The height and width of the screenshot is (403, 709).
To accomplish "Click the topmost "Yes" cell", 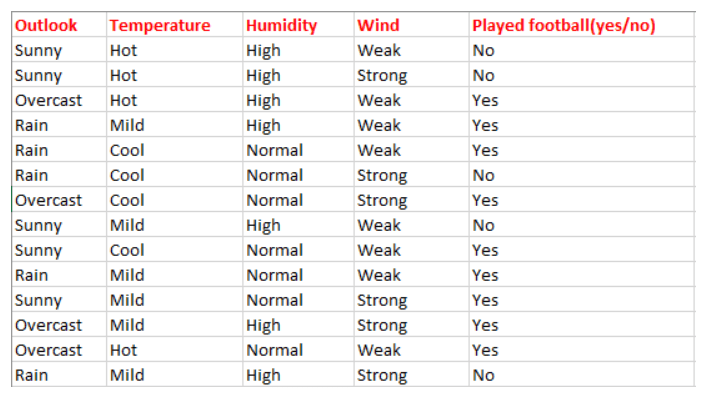I will tap(485, 100).
